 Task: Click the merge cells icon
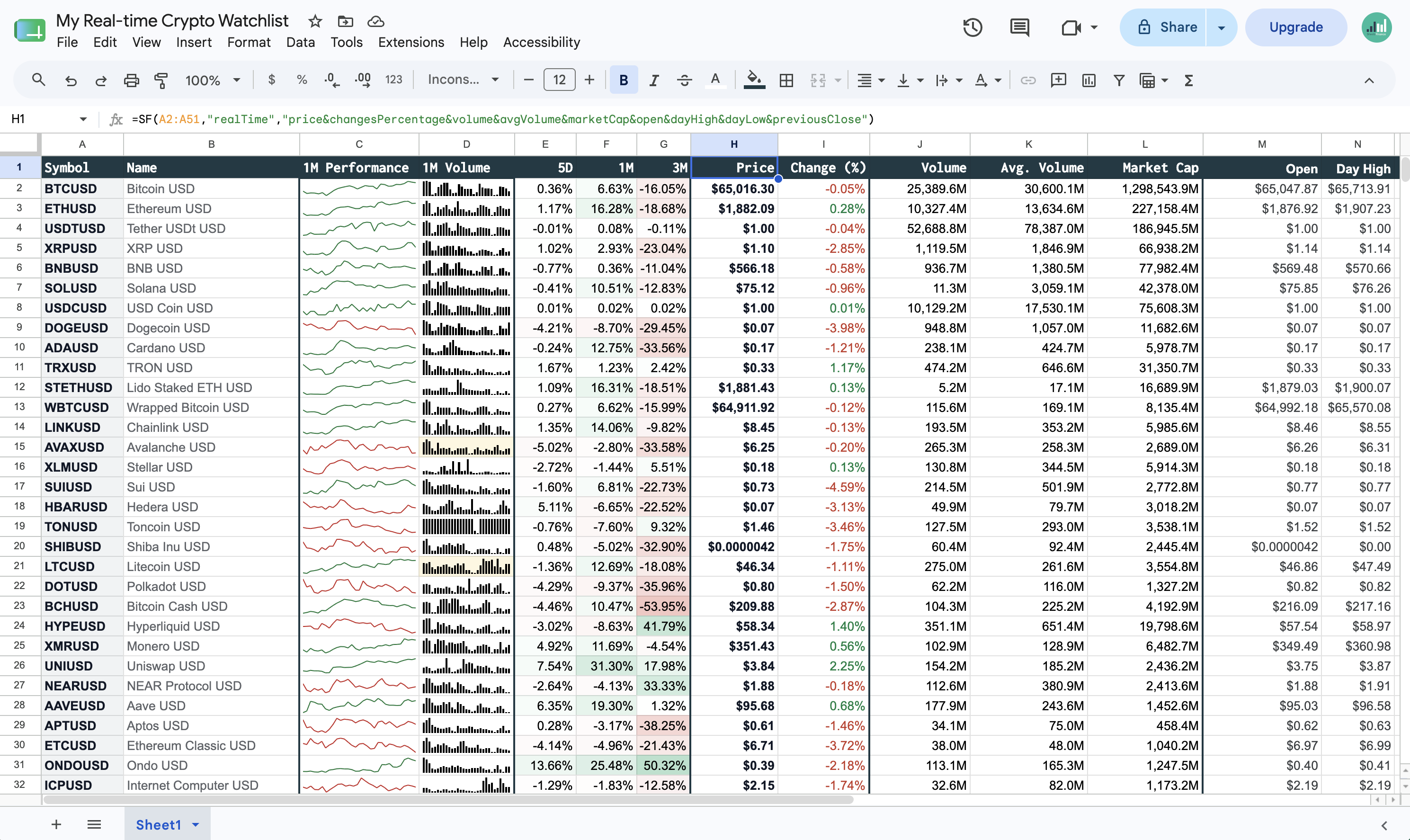coord(818,80)
